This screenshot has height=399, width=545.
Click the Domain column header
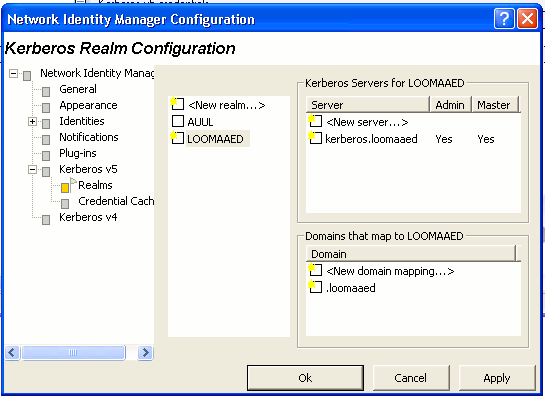[x=411, y=254]
